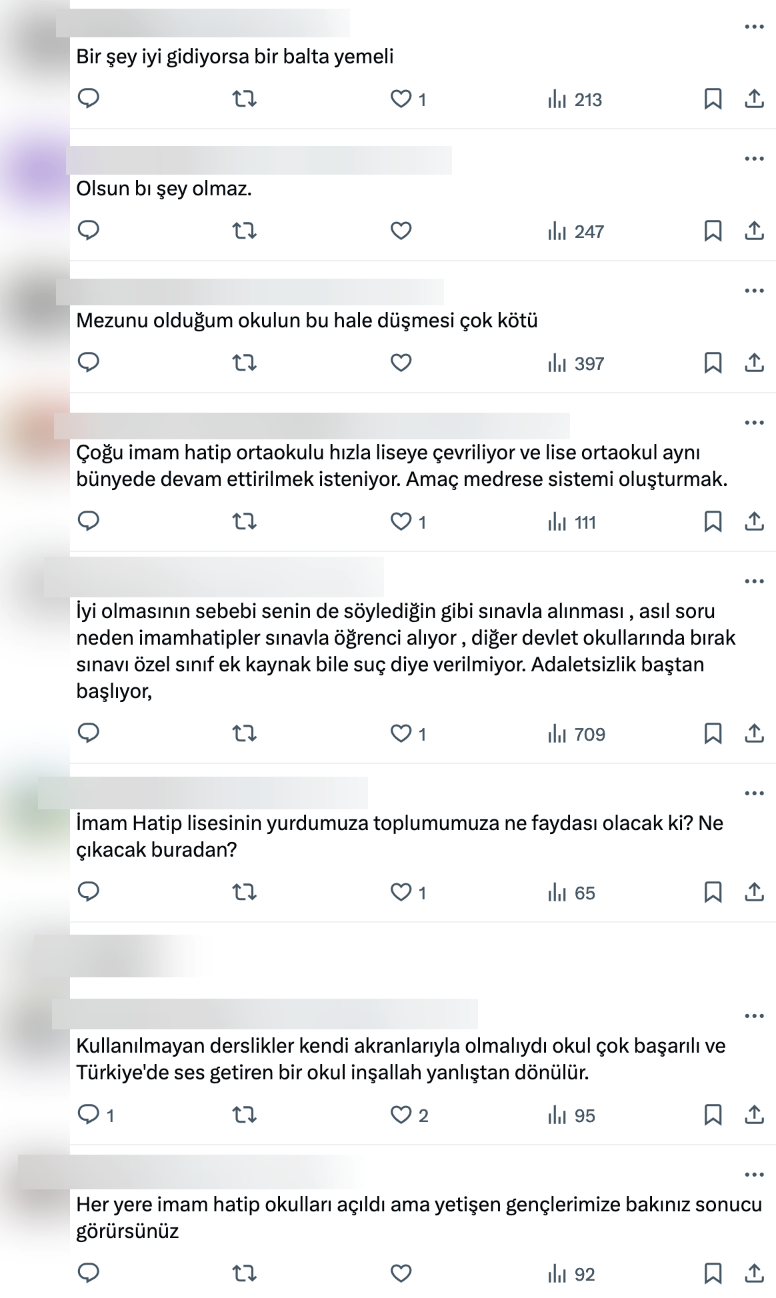
Task: Share the "Her yere imam hatip" tweet
Action: (x=756, y=1273)
